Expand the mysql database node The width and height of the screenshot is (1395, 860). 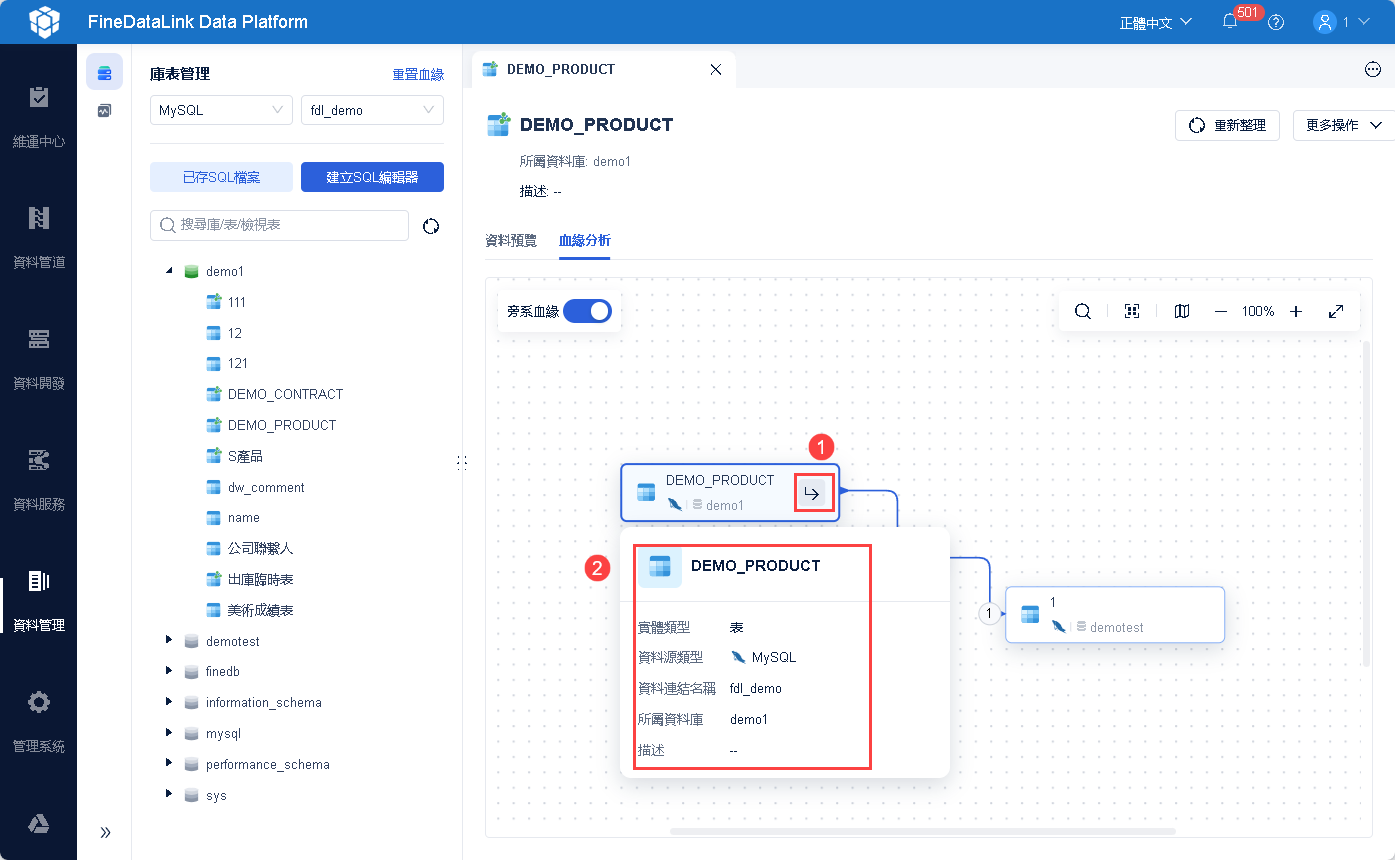(x=169, y=733)
